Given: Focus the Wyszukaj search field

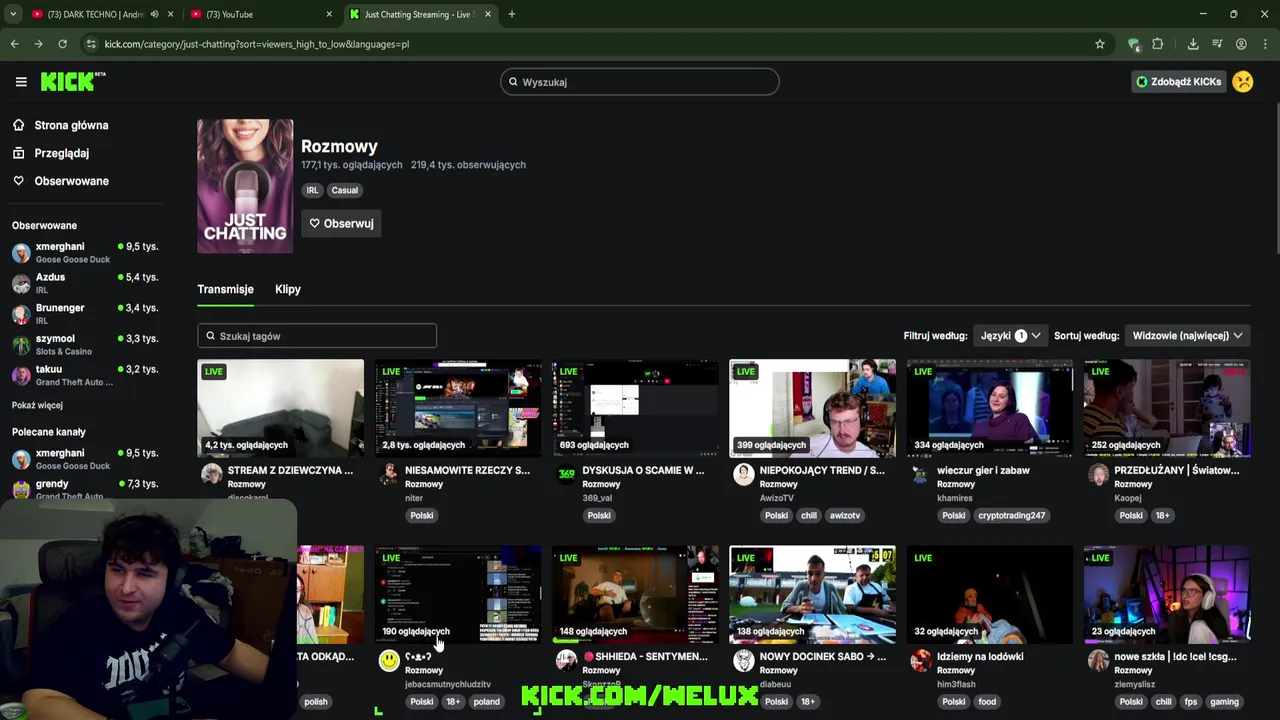Looking at the screenshot, I should pos(640,82).
